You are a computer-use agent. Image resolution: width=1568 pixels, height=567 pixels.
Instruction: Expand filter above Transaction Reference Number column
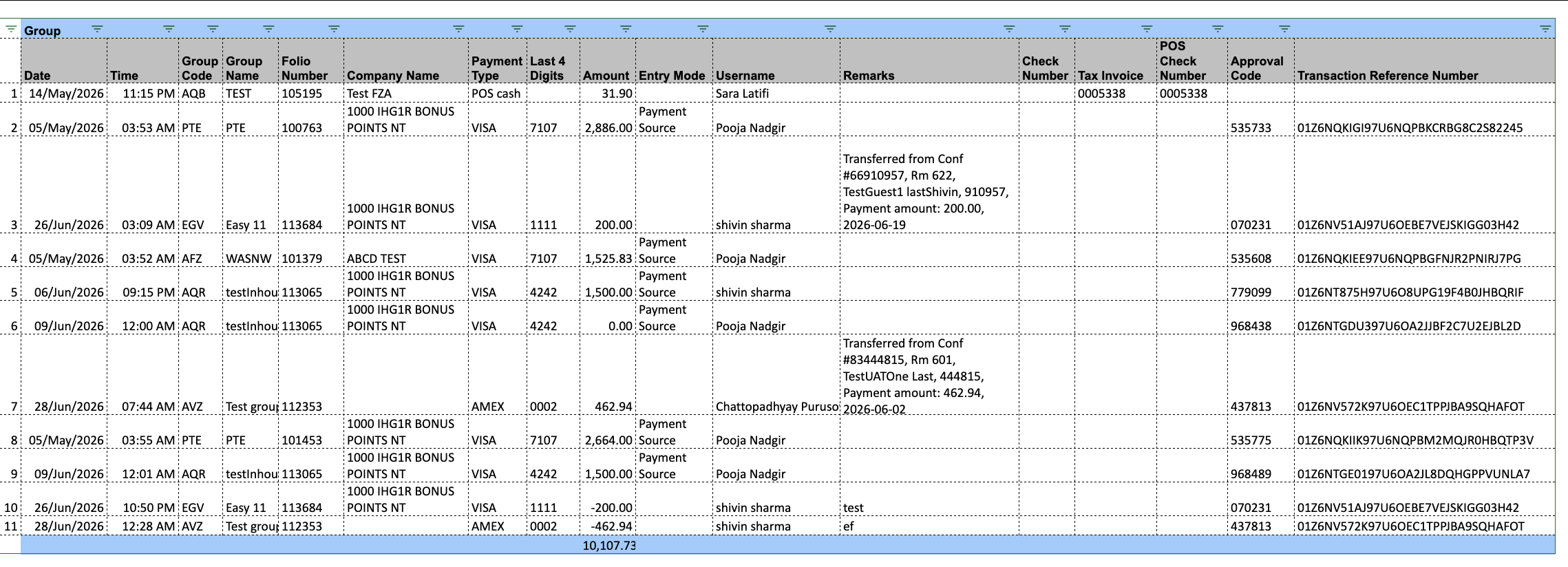pos(1545,29)
